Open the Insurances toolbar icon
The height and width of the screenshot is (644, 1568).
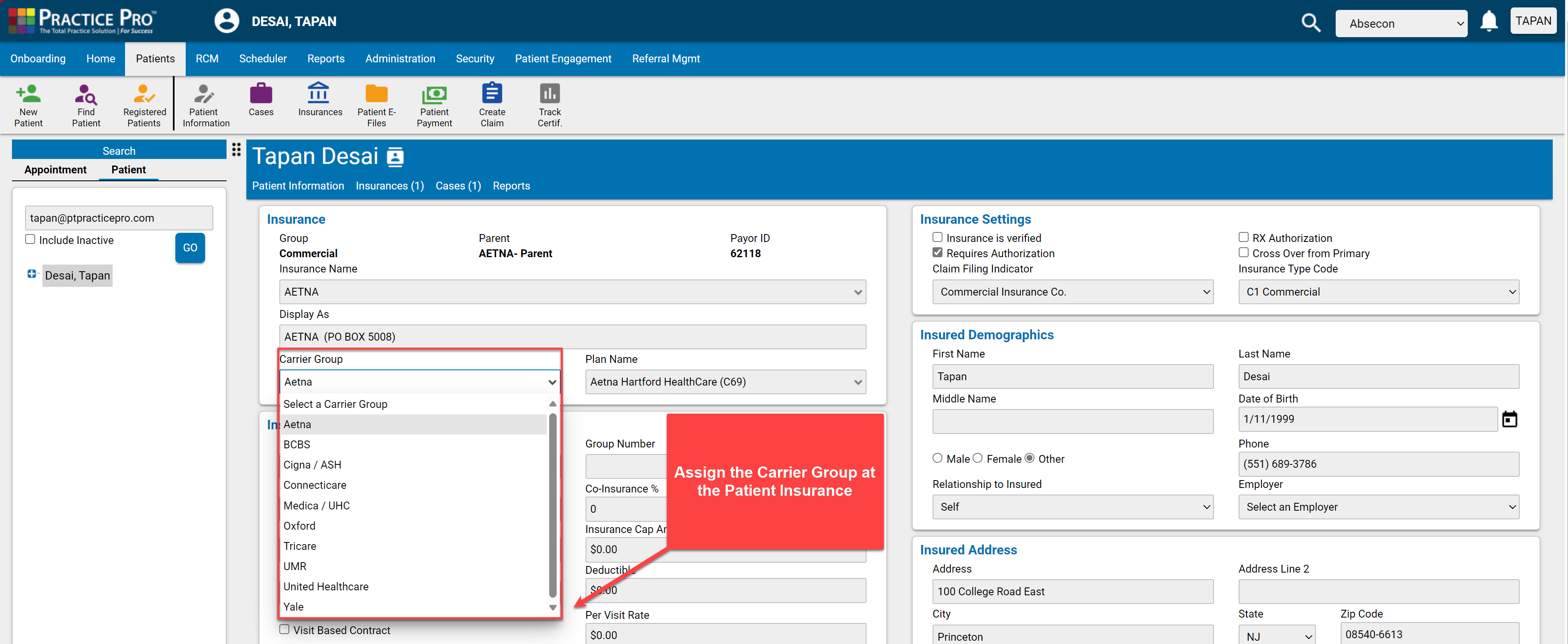click(319, 100)
